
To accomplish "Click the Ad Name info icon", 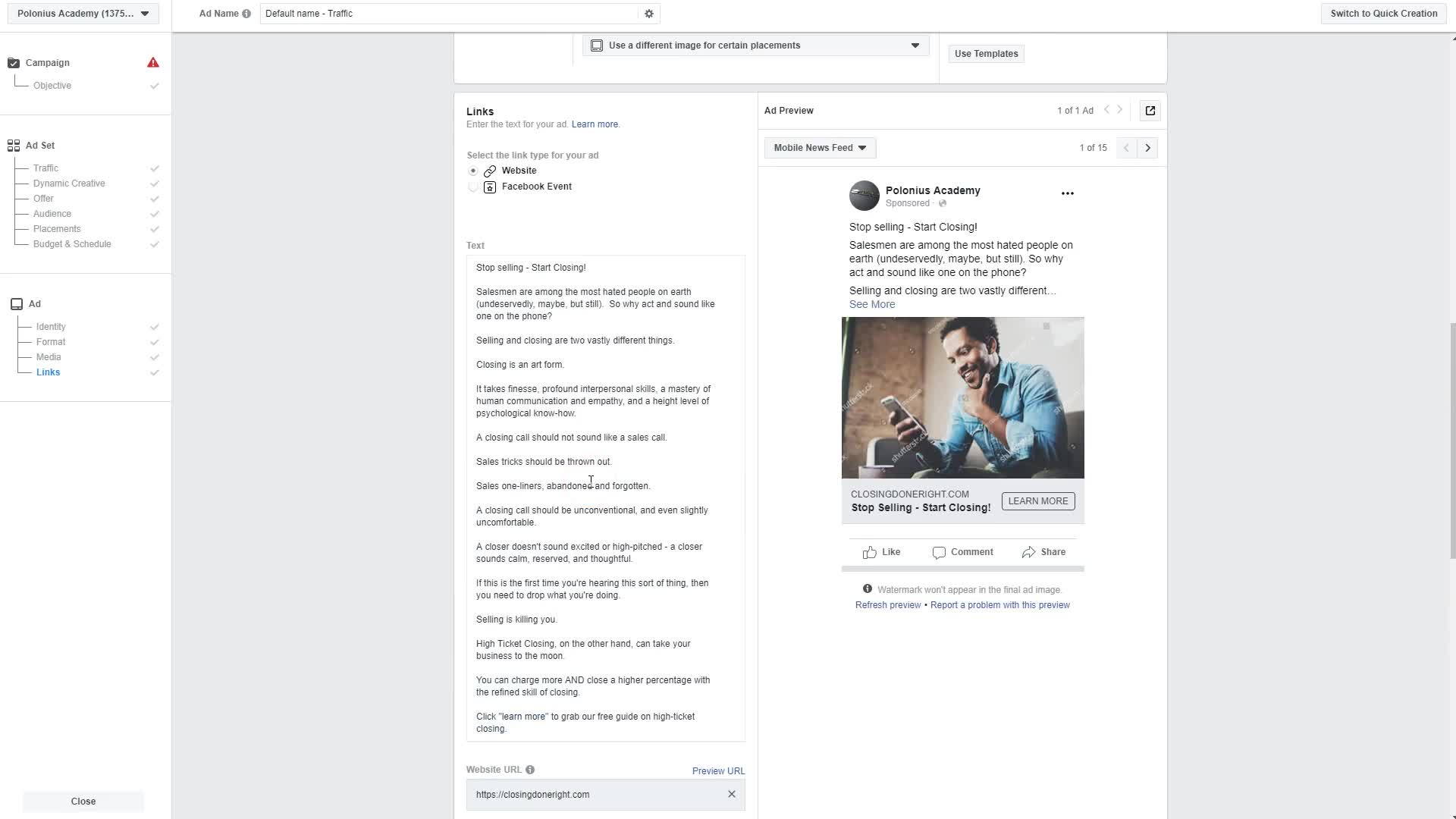I will 246,14.
